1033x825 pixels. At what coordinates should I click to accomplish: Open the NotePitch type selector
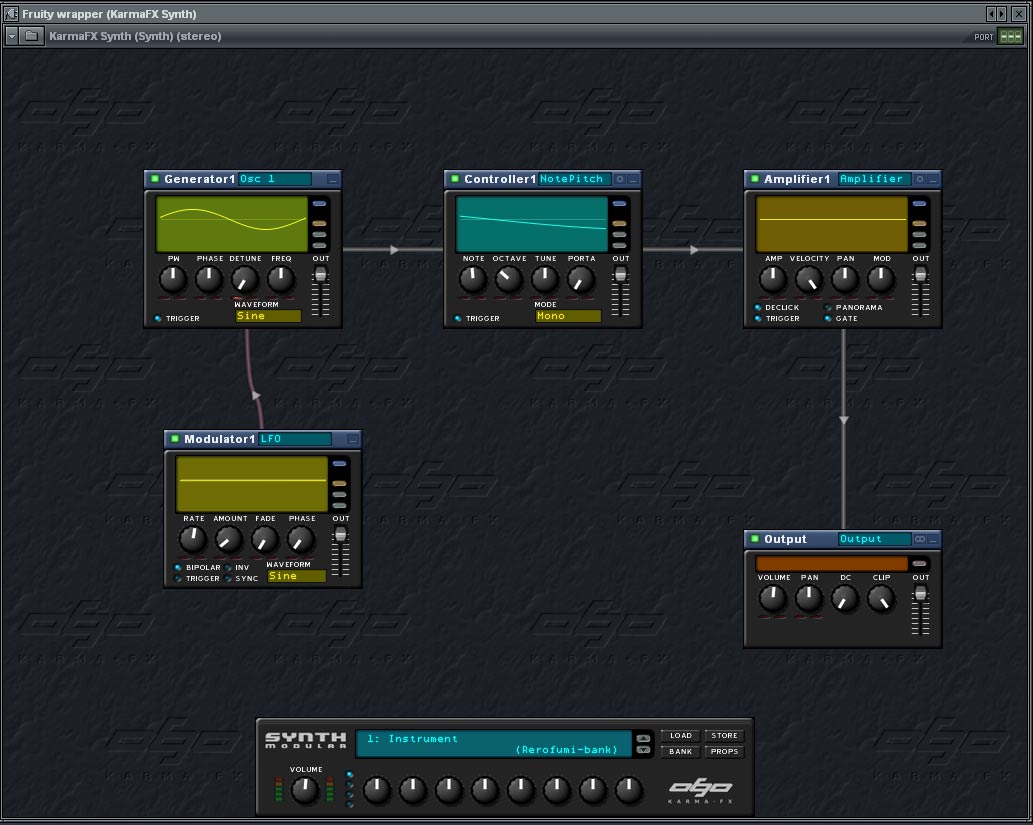tap(574, 179)
